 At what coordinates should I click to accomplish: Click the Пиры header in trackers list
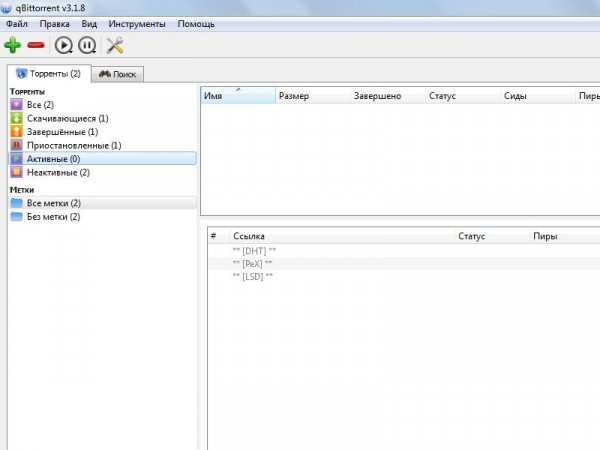point(565,236)
